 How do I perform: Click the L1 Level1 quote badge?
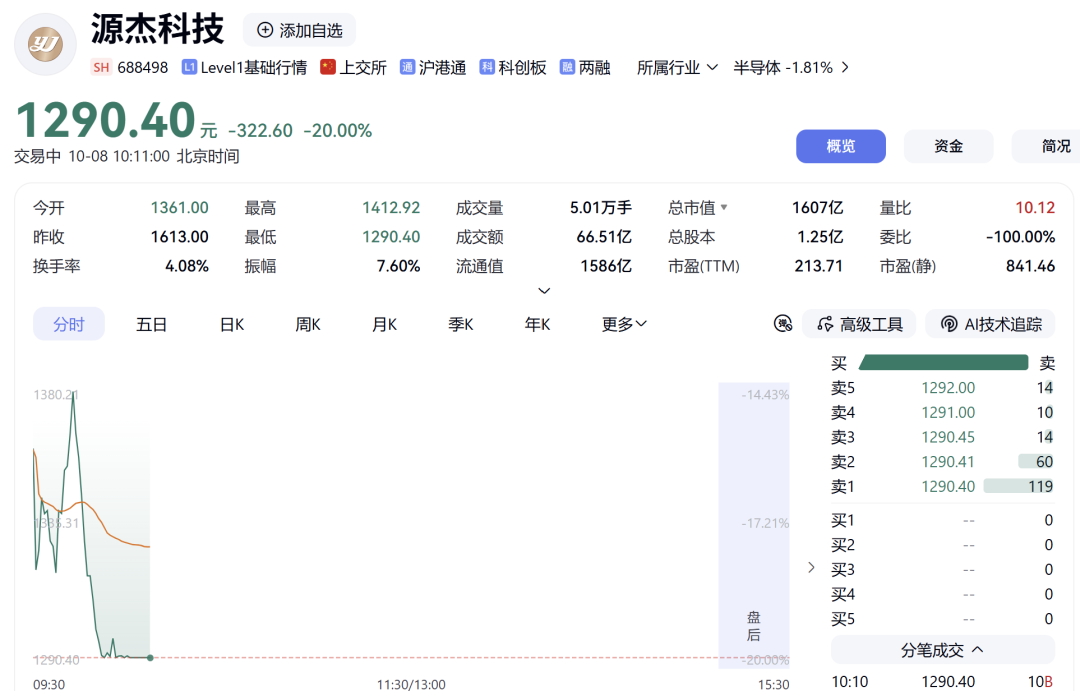[189, 68]
